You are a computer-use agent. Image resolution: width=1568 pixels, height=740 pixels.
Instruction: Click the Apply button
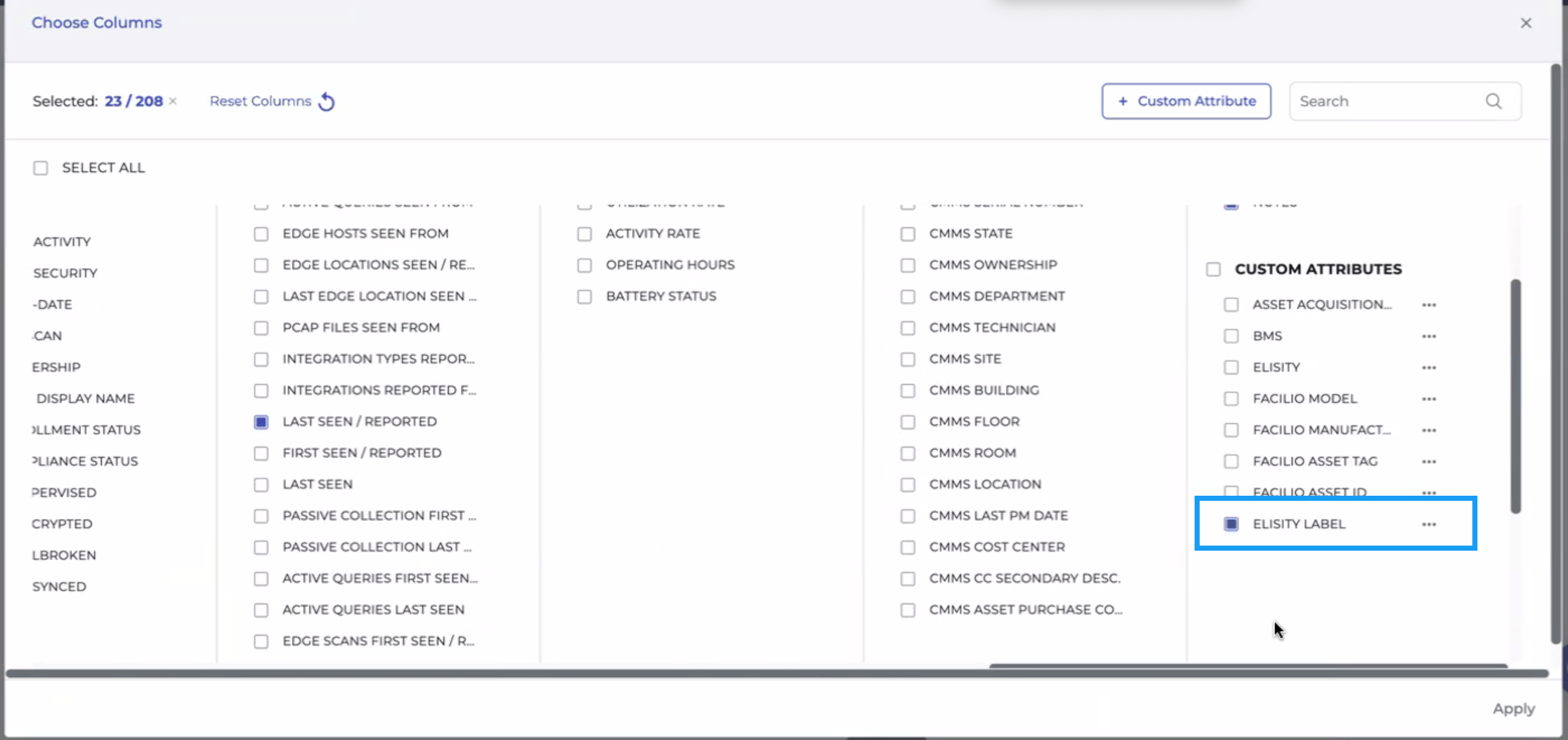1513,708
